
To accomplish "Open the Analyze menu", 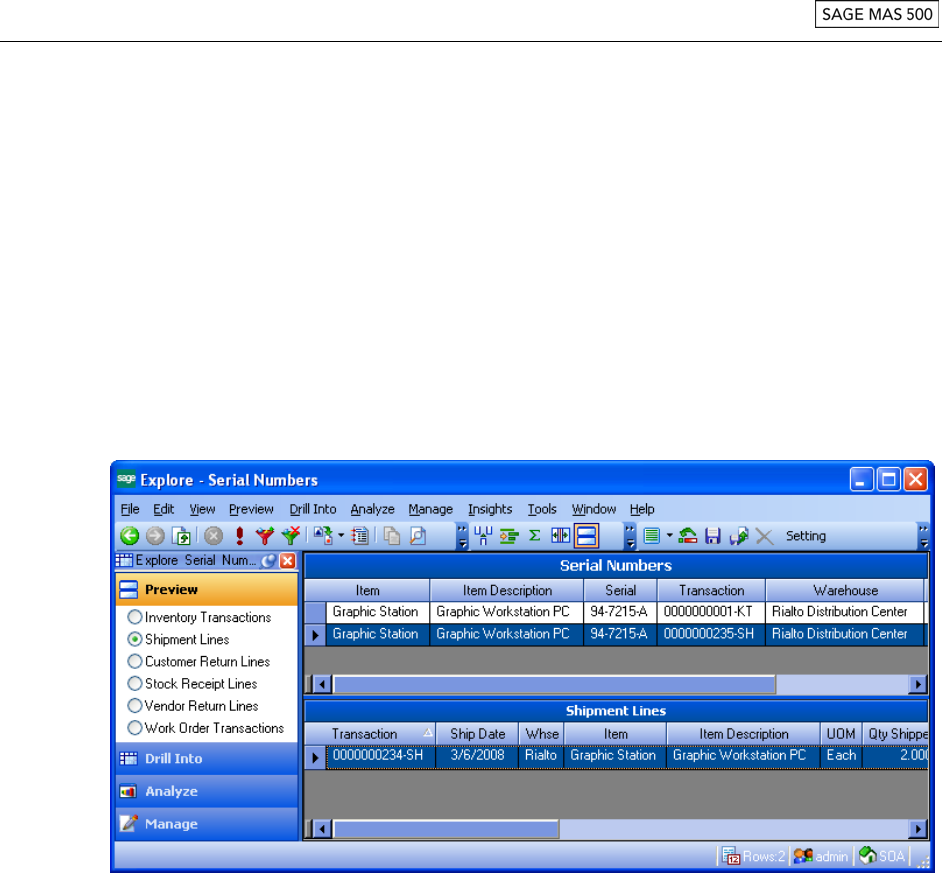I will coord(372,509).
